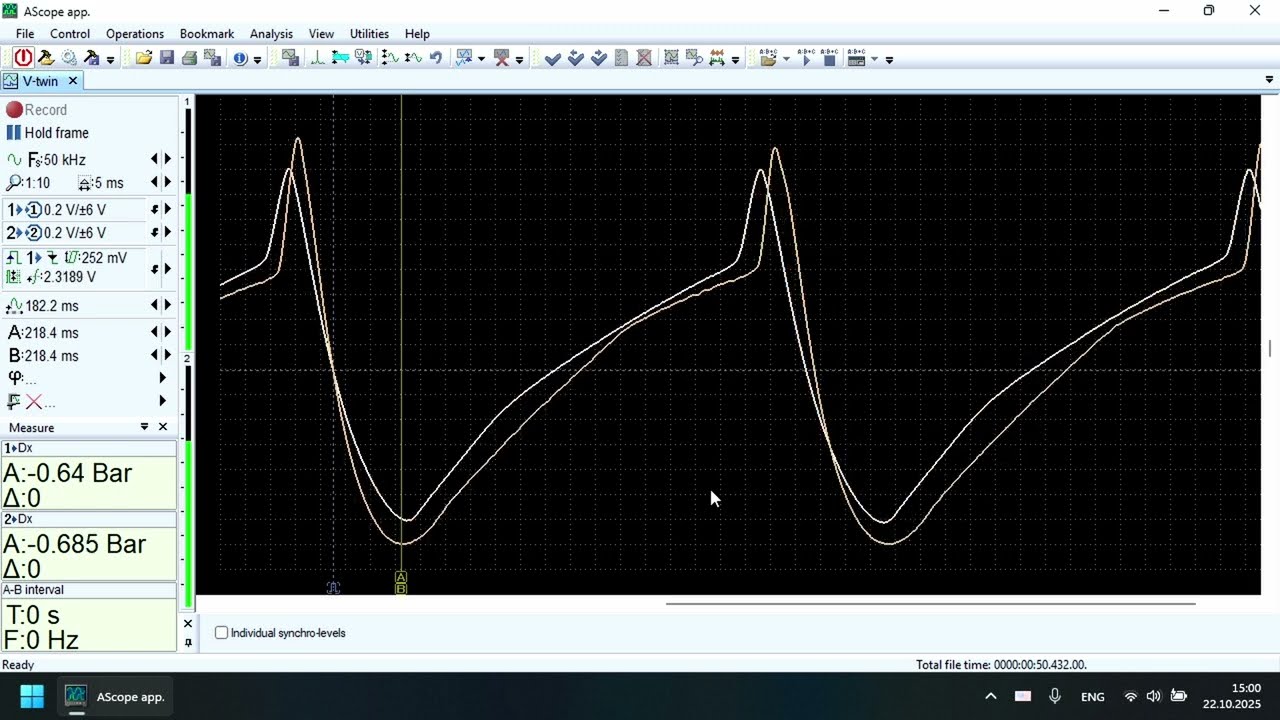This screenshot has height=720, width=1280.
Task: Print using the printer toolbar icon
Action: (189, 58)
